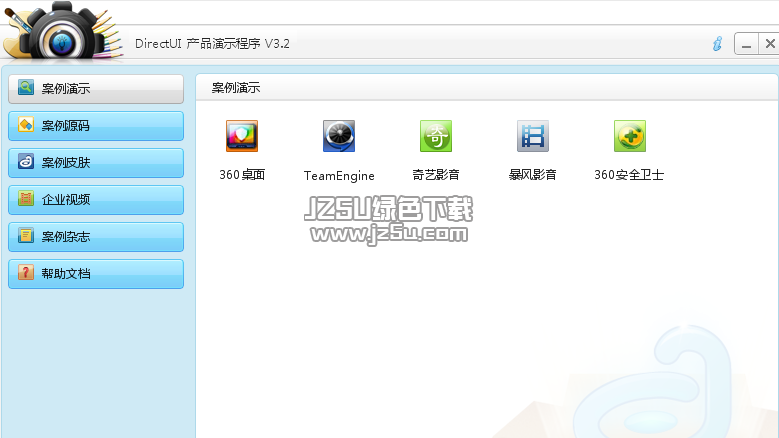Open the 暴风影音 film icon
Viewport: 779px width, 438px height.
click(x=533, y=136)
